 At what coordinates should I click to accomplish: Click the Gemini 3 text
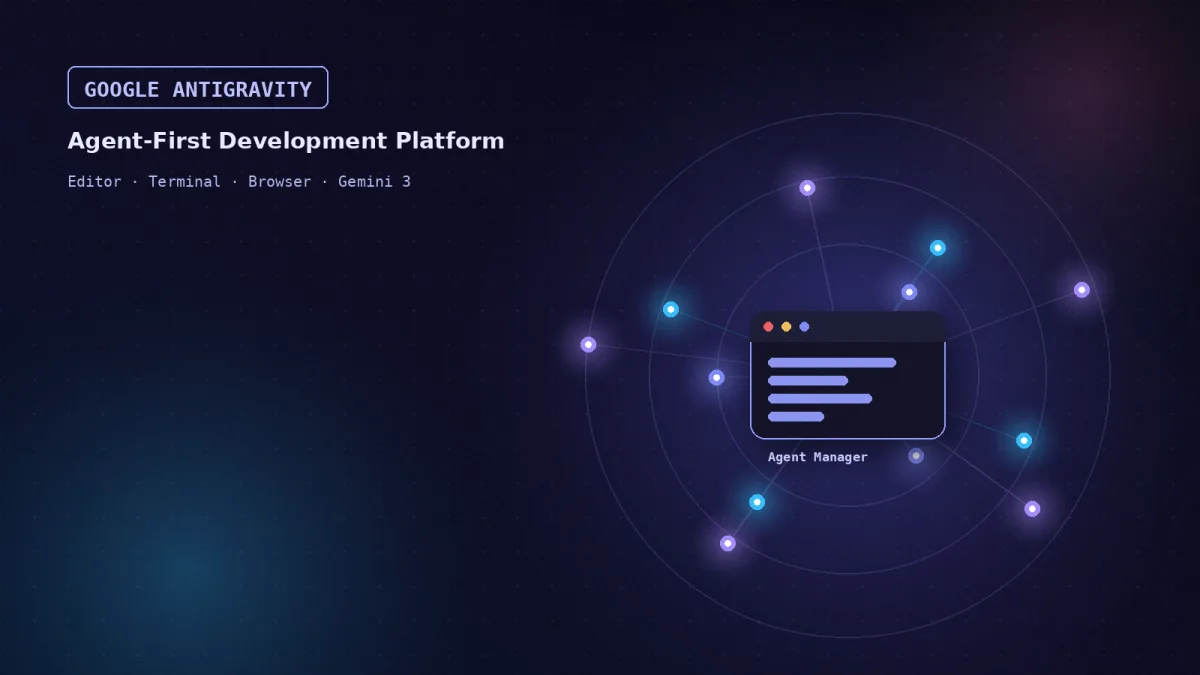(374, 181)
